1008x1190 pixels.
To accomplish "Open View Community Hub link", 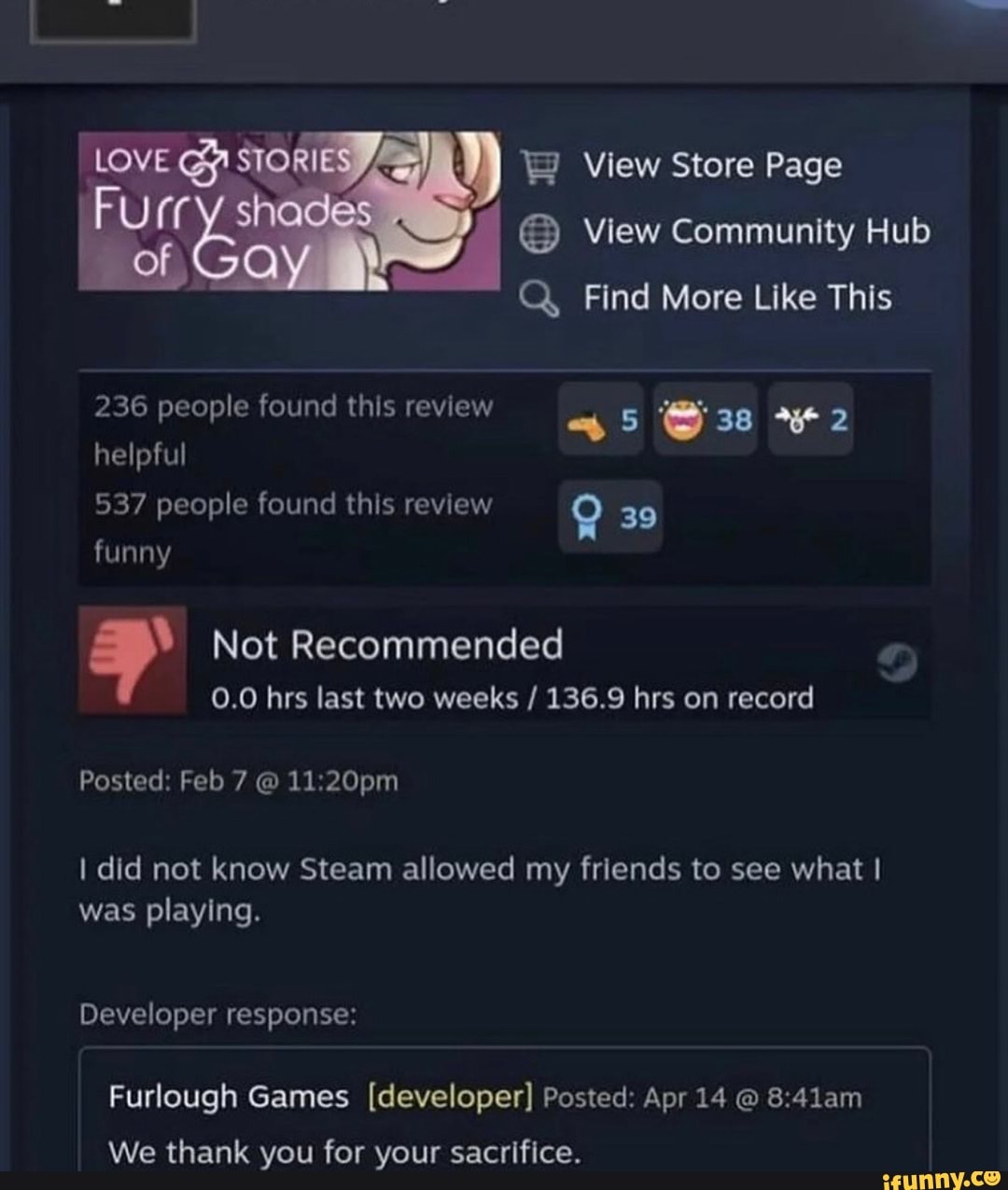I will point(757,231).
